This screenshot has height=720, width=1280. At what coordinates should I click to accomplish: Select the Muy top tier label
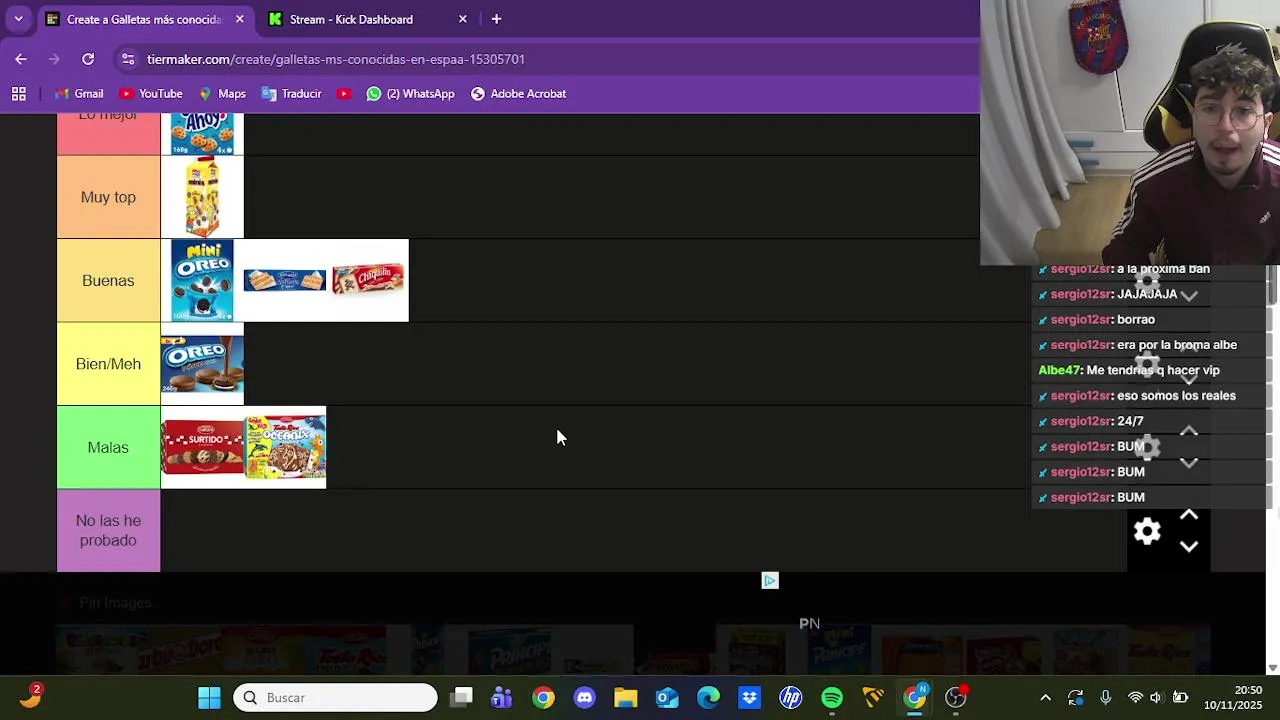(x=108, y=197)
